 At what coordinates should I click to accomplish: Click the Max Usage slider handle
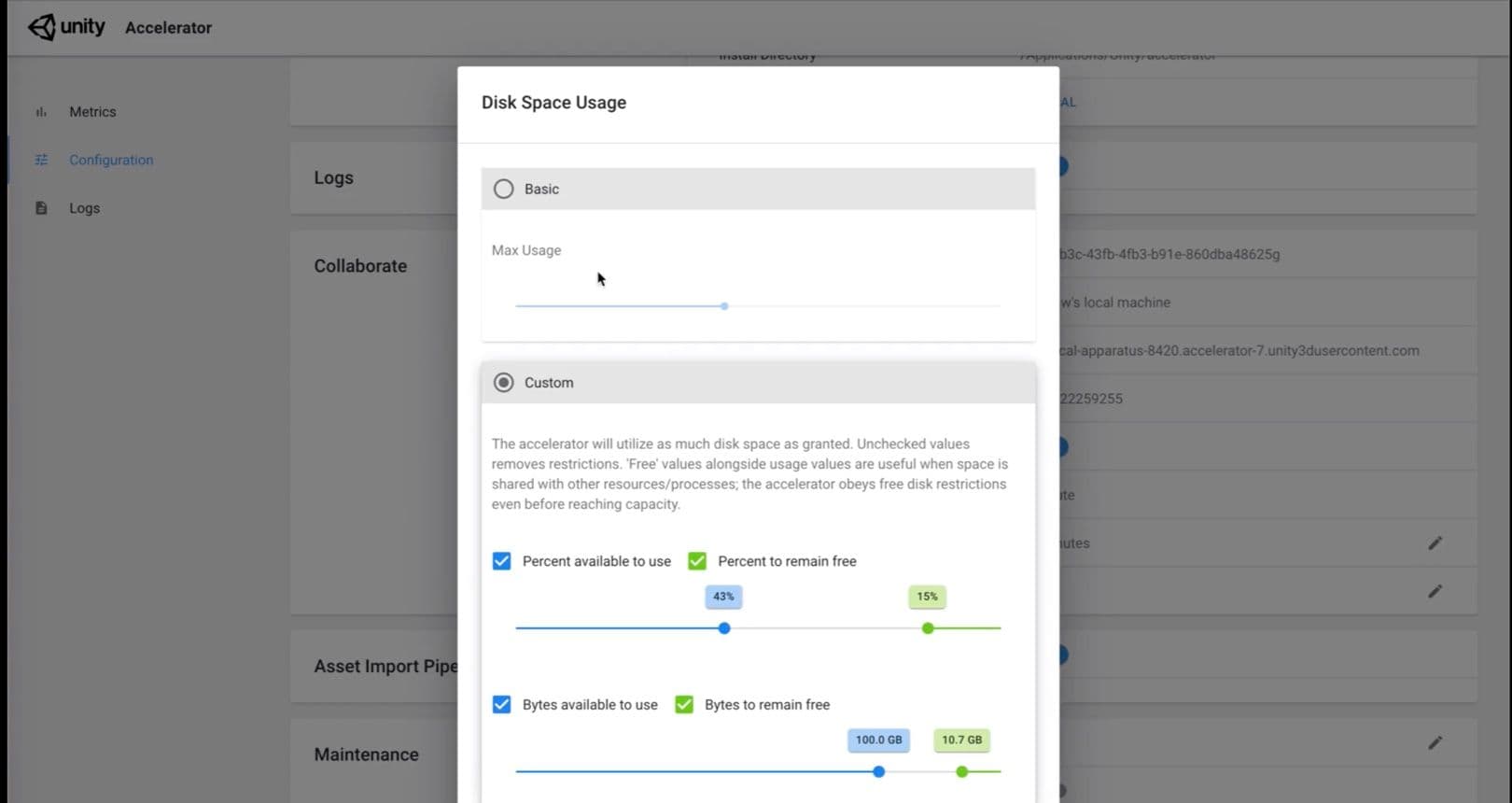point(724,306)
